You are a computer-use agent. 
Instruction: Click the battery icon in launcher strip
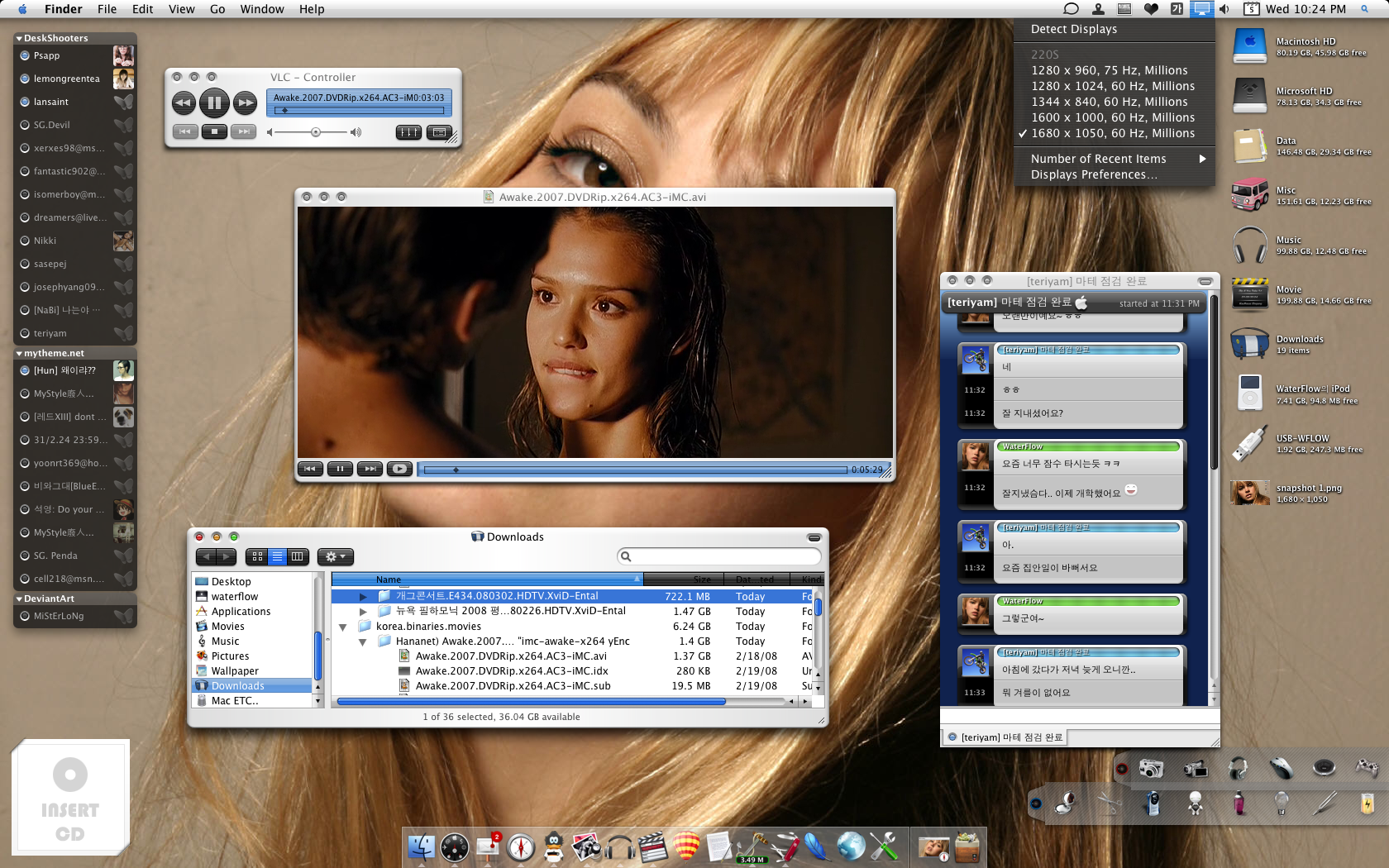1367,803
